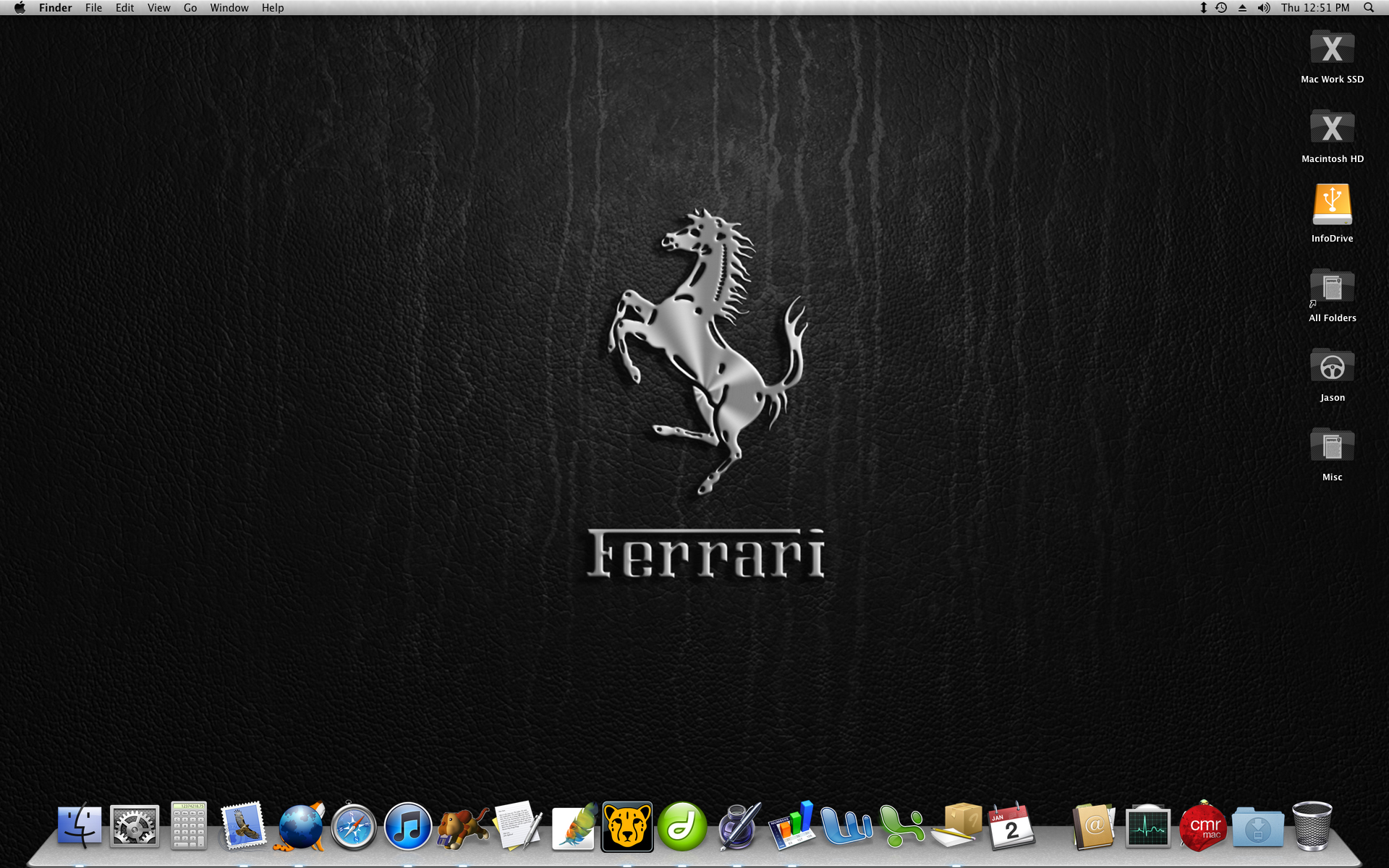Open the Trash in the dock
This screenshot has width=1389, height=868.
1312,825
